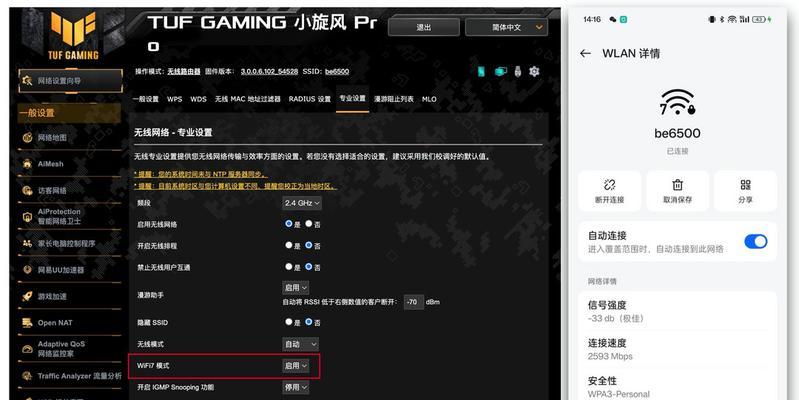
Task: Open the 漫游助手 启用 dropdown
Action: (x=296, y=287)
